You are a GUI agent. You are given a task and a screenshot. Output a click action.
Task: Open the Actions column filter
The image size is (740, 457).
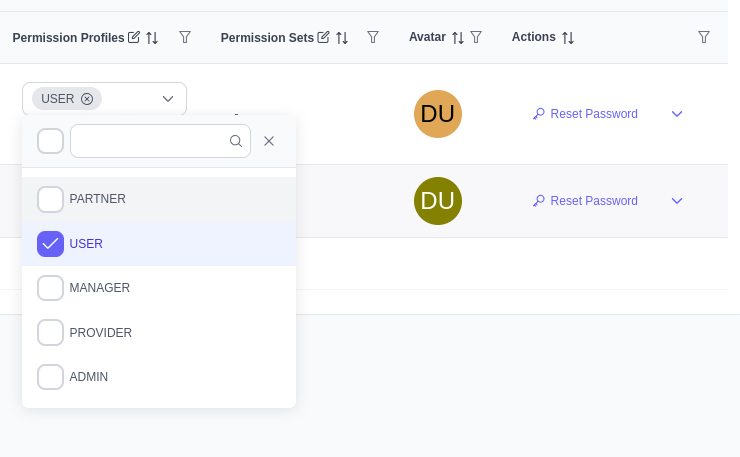(704, 37)
